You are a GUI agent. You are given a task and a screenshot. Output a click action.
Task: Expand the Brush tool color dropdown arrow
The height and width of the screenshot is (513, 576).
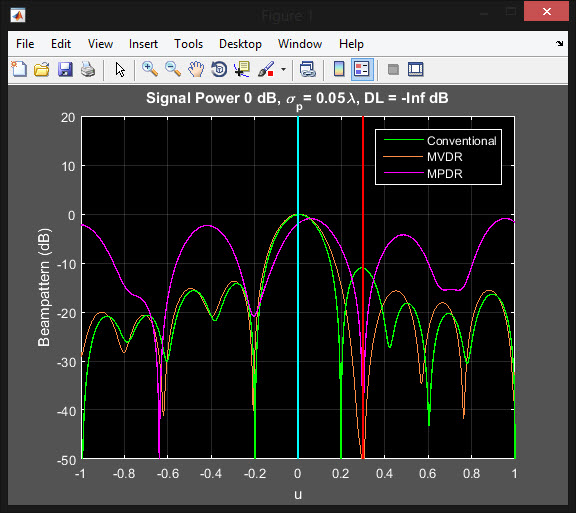[x=283, y=69]
